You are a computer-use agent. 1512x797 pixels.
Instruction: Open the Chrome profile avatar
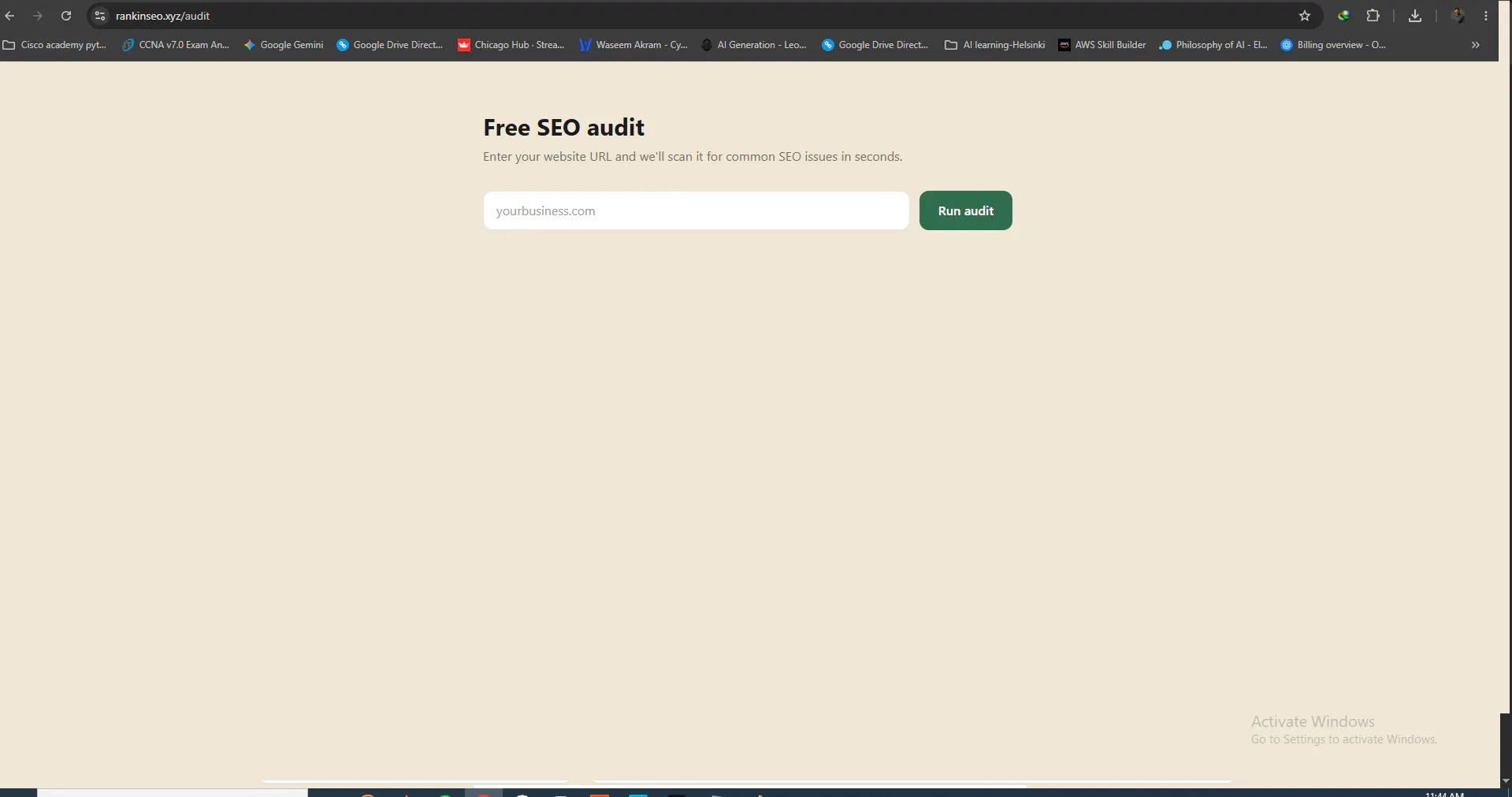pyautogui.click(x=1458, y=16)
